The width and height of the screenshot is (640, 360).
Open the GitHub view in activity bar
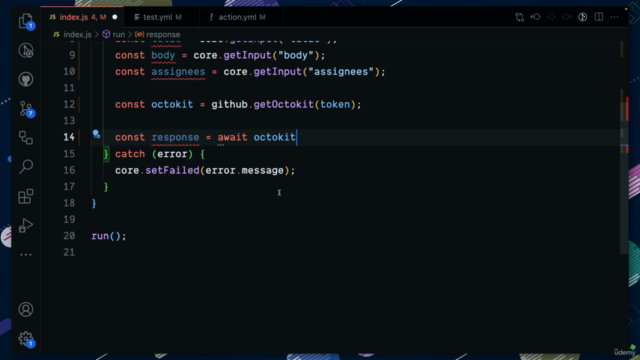tap(26, 79)
